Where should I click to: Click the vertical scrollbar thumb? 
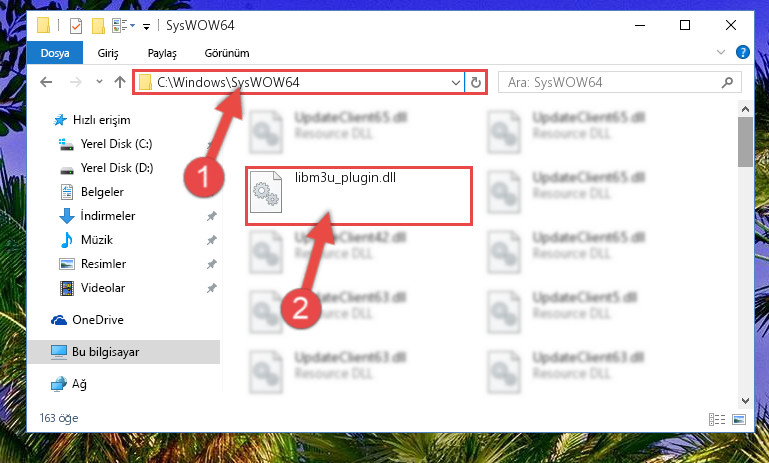(745, 141)
